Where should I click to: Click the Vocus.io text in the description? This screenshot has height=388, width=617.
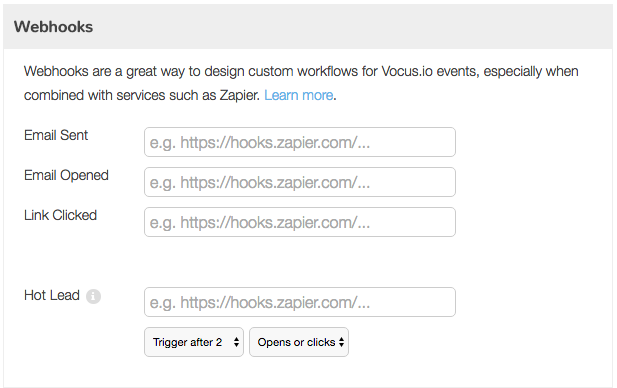point(407,72)
